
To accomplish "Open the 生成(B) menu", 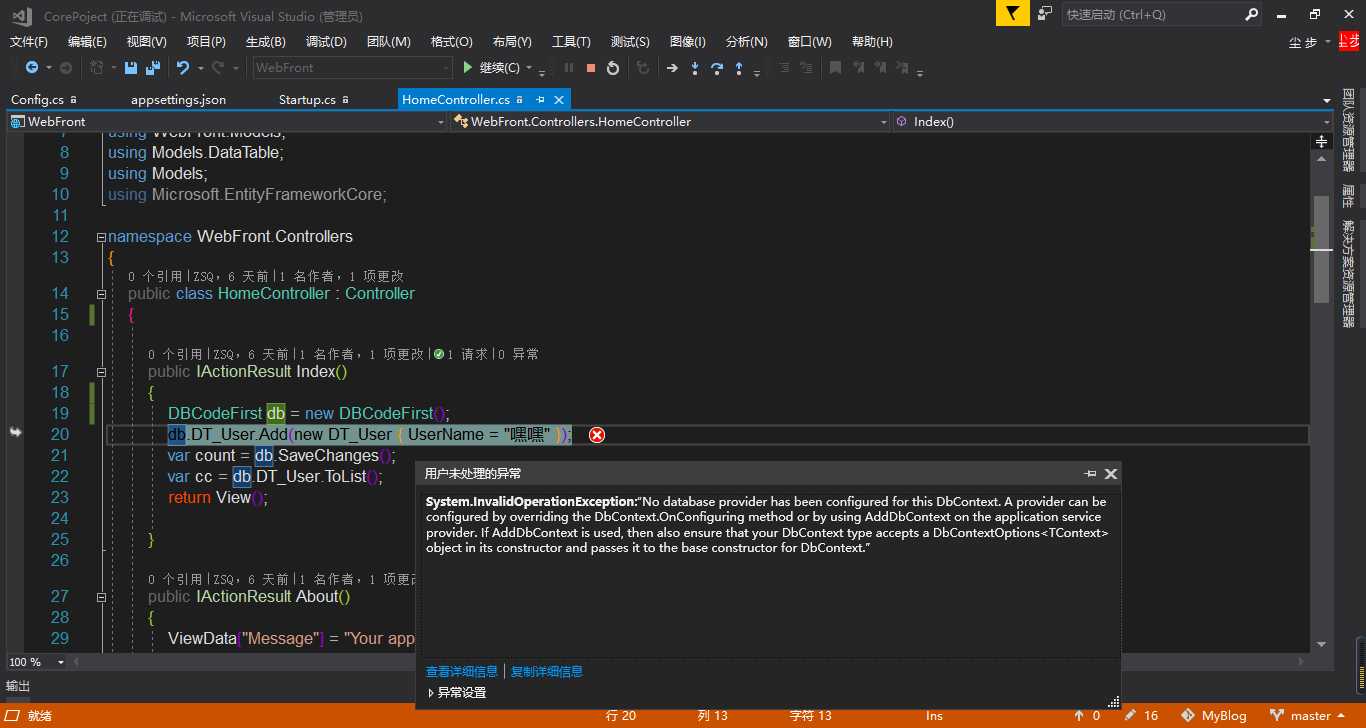I will [x=266, y=42].
